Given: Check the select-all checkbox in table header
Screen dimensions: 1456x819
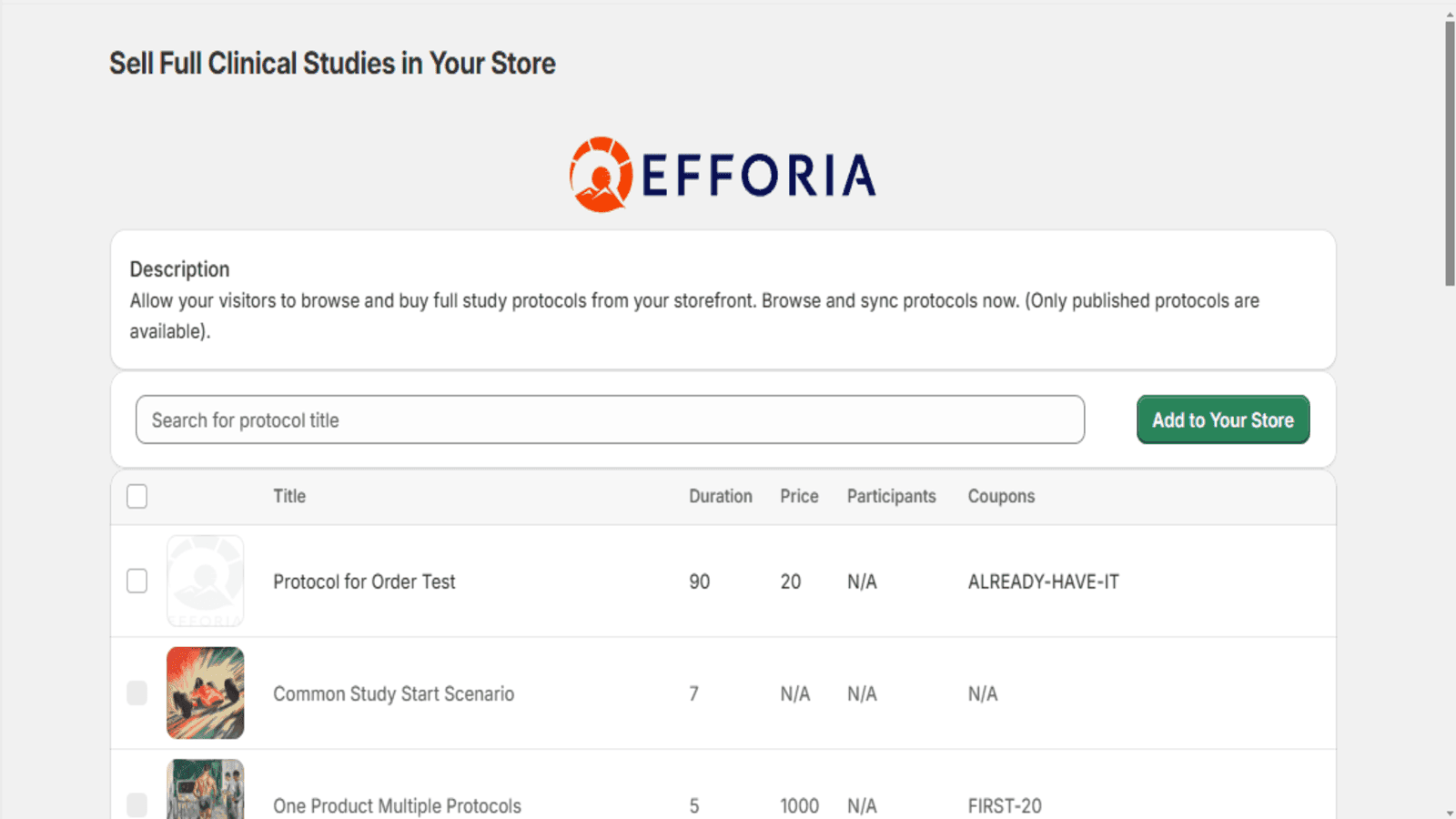Looking at the screenshot, I should [137, 496].
